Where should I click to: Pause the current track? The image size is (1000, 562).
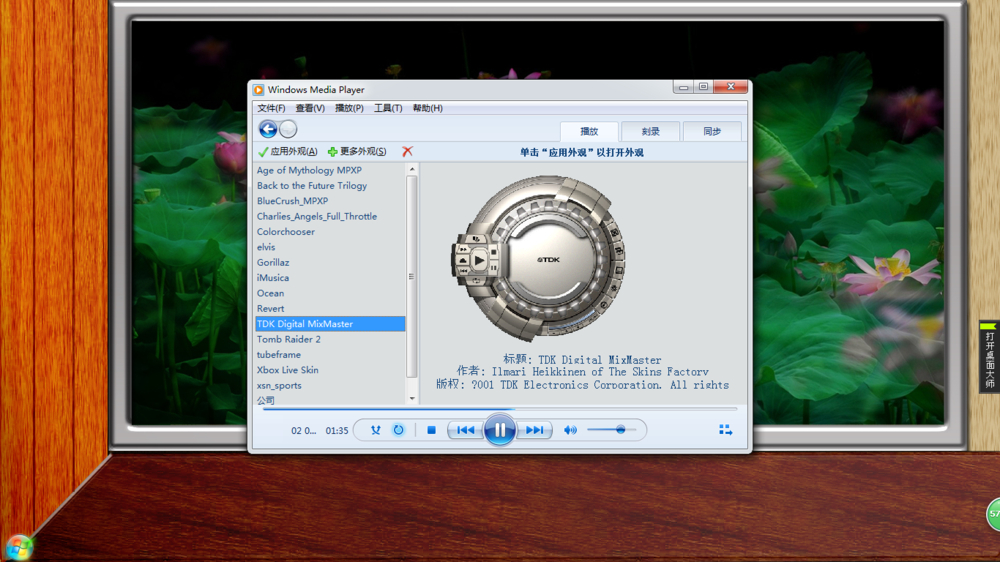point(499,430)
